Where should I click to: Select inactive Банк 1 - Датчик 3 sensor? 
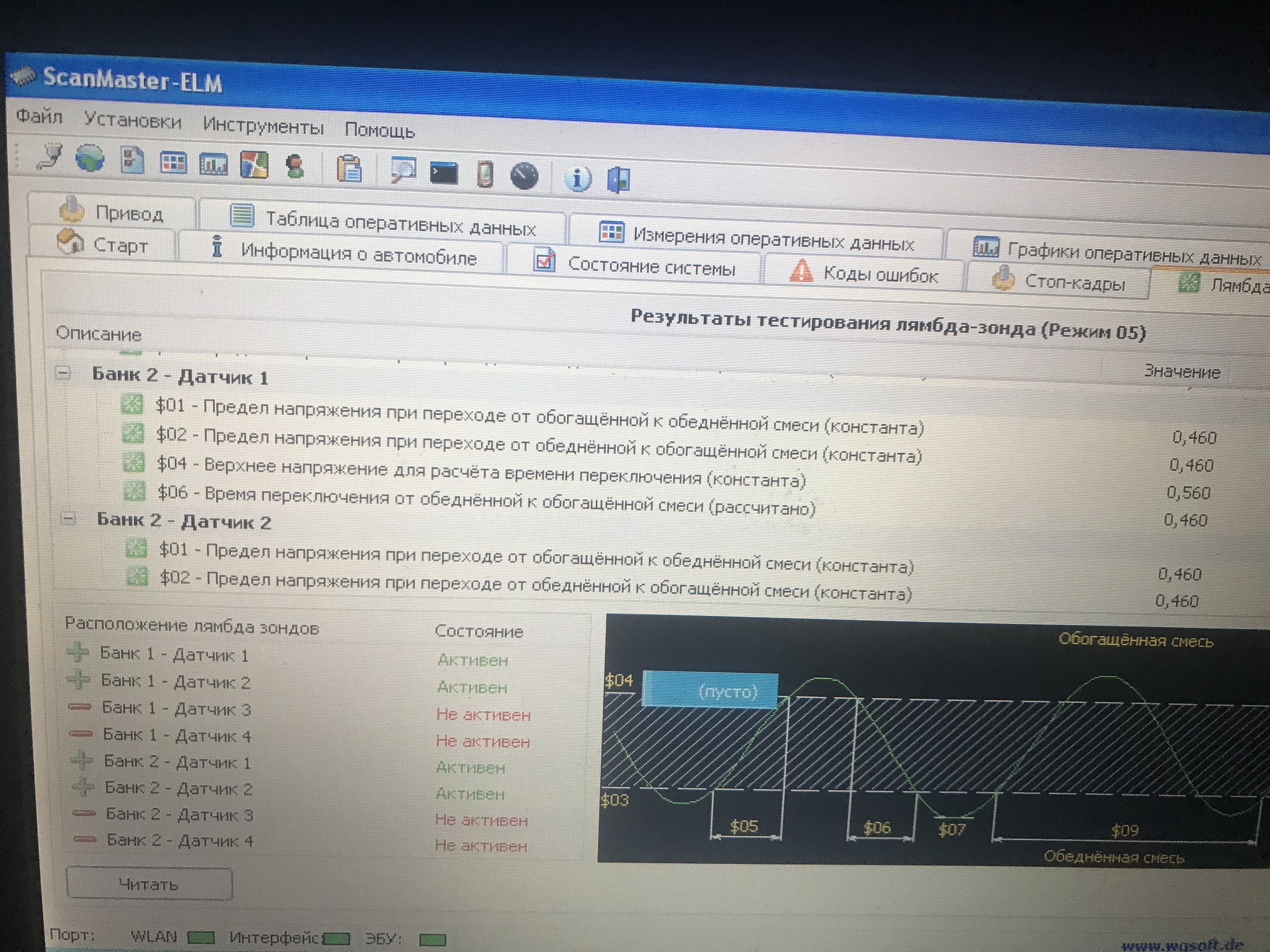176,709
